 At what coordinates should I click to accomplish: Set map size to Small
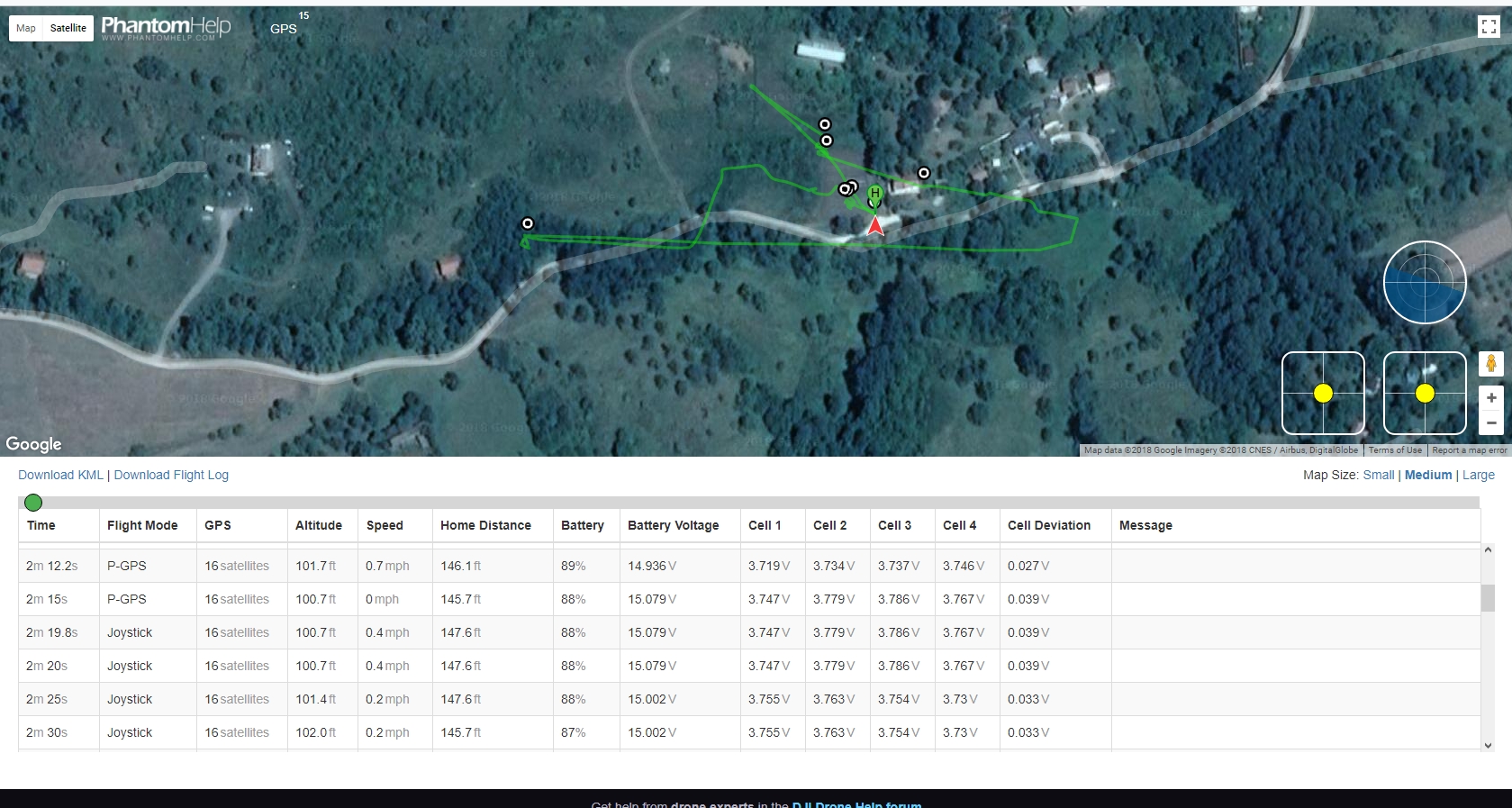pos(1379,475)
